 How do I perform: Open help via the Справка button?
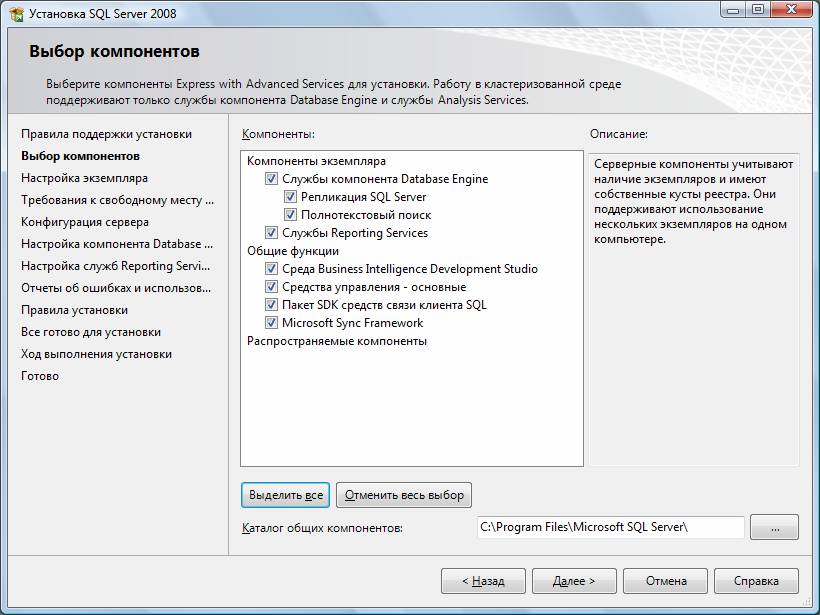pos(756,580)
